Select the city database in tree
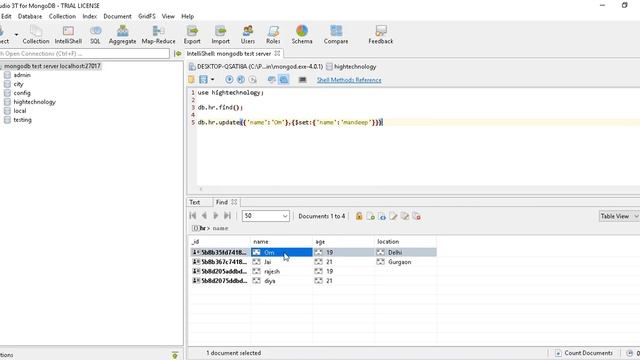Screen dimensions: 640x360 click(x=18, y=84)
